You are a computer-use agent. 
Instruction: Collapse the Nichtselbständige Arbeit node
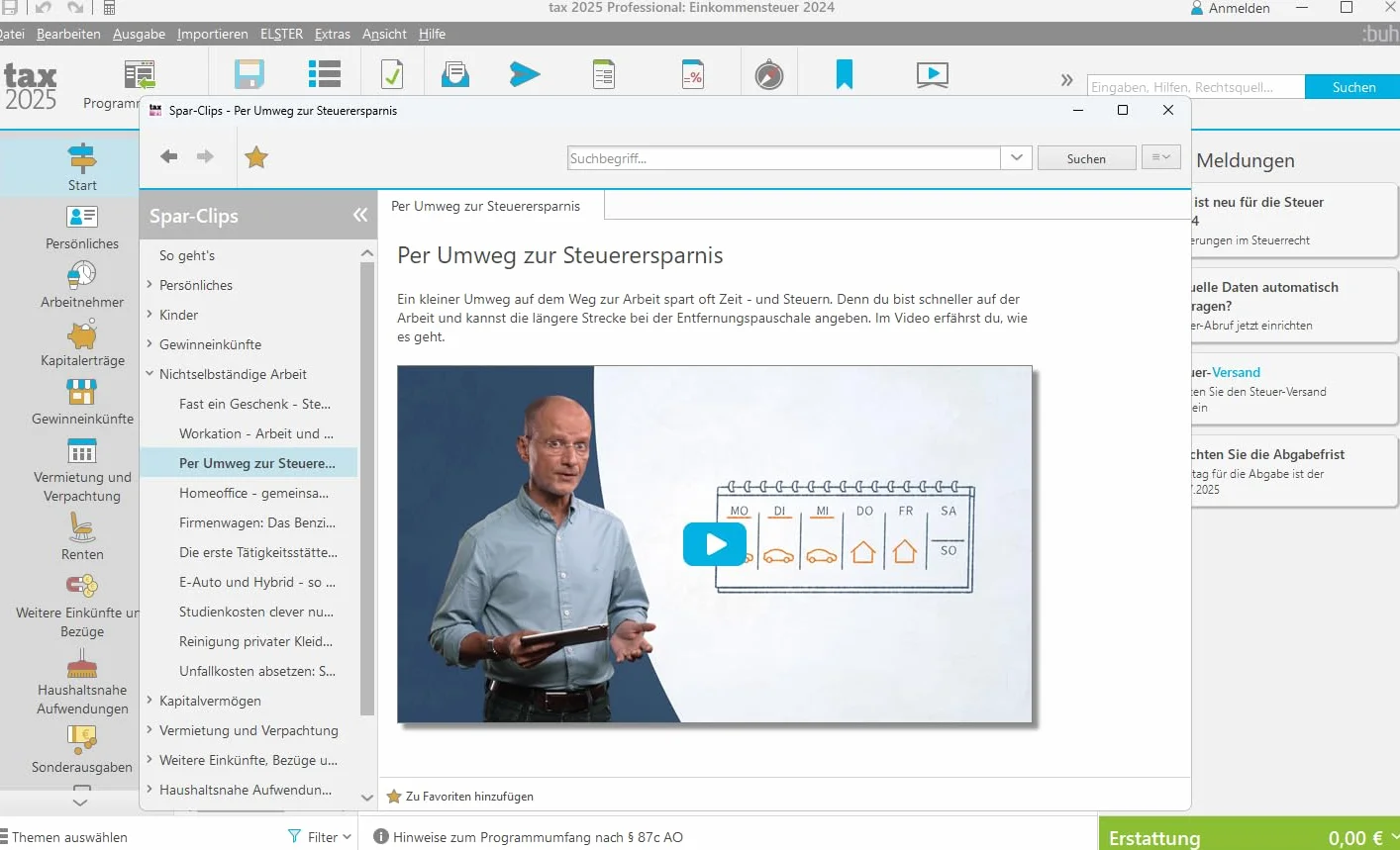click(x=150, y=374)
